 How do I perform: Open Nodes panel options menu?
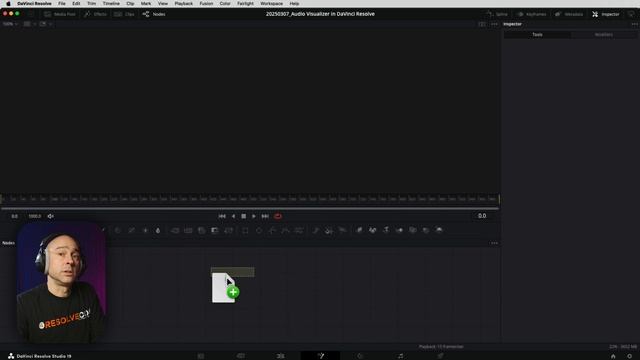[x=494, y=243]
